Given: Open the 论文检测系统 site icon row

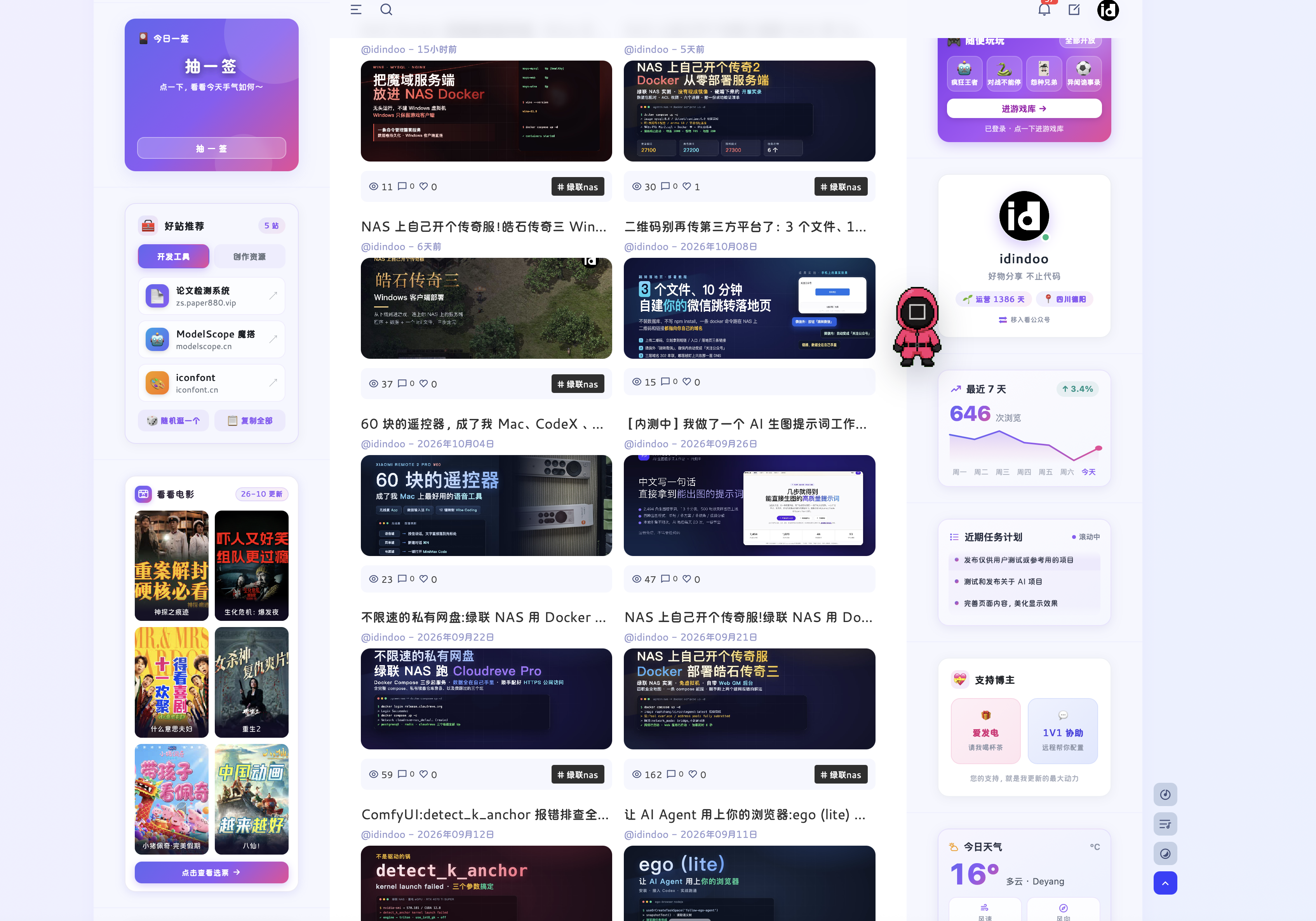Looking at the screenshot, I should [211, 296].
